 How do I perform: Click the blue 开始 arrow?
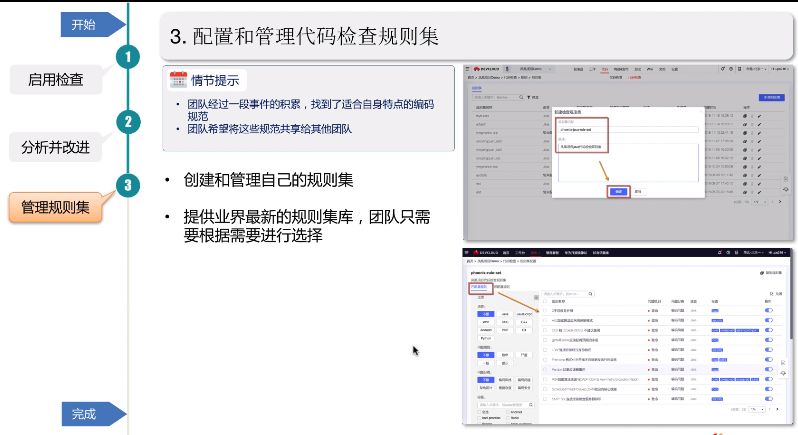(93, 24)
